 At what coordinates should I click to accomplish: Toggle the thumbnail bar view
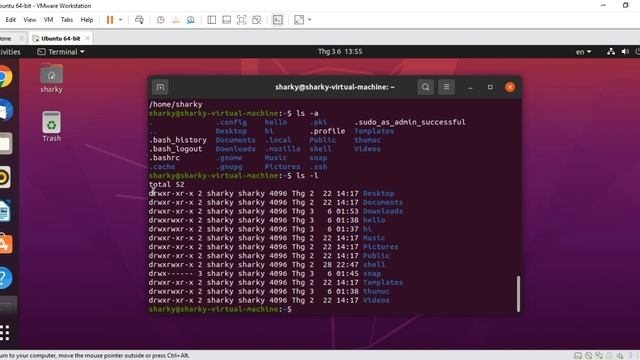coord(227,20)
